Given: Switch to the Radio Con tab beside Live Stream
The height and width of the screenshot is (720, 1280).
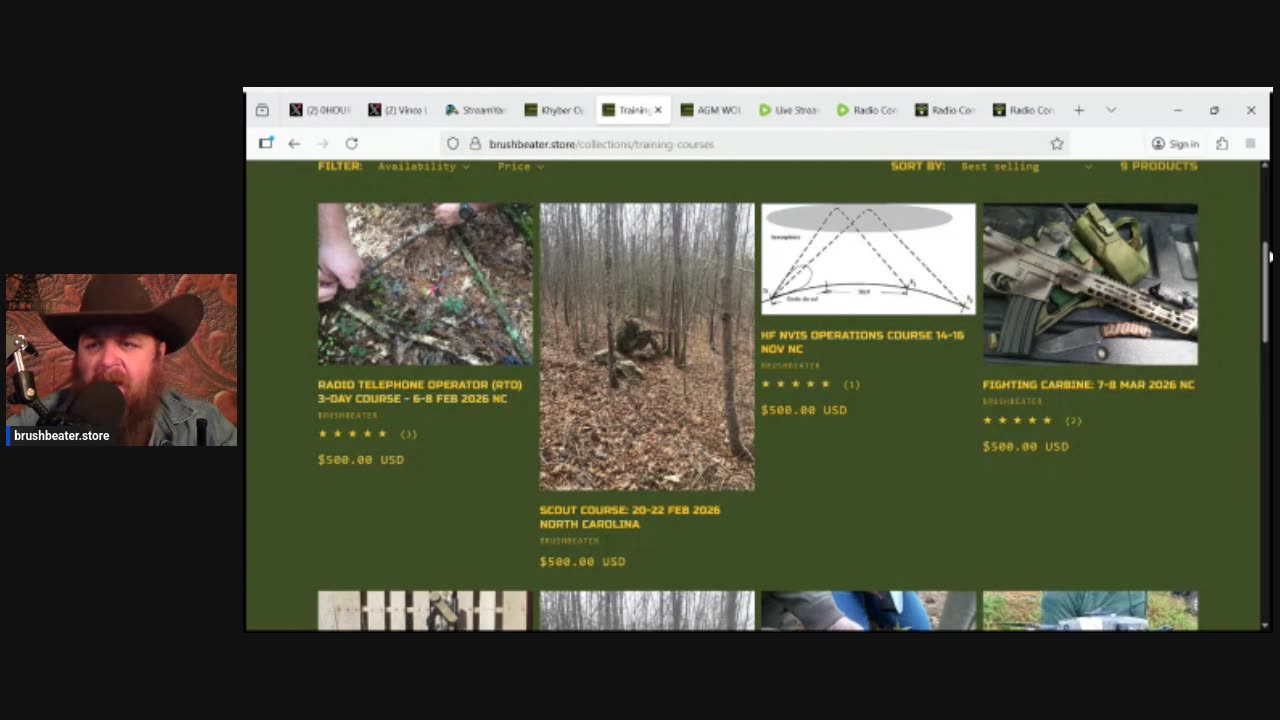Looking at the screenshot, I should click(866, 110).
